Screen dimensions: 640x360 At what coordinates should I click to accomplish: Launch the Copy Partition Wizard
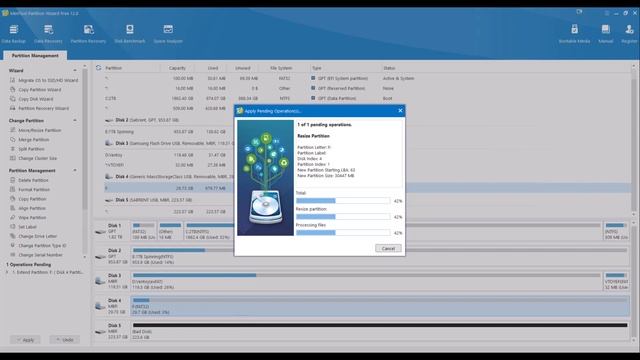tap(36, 90)
